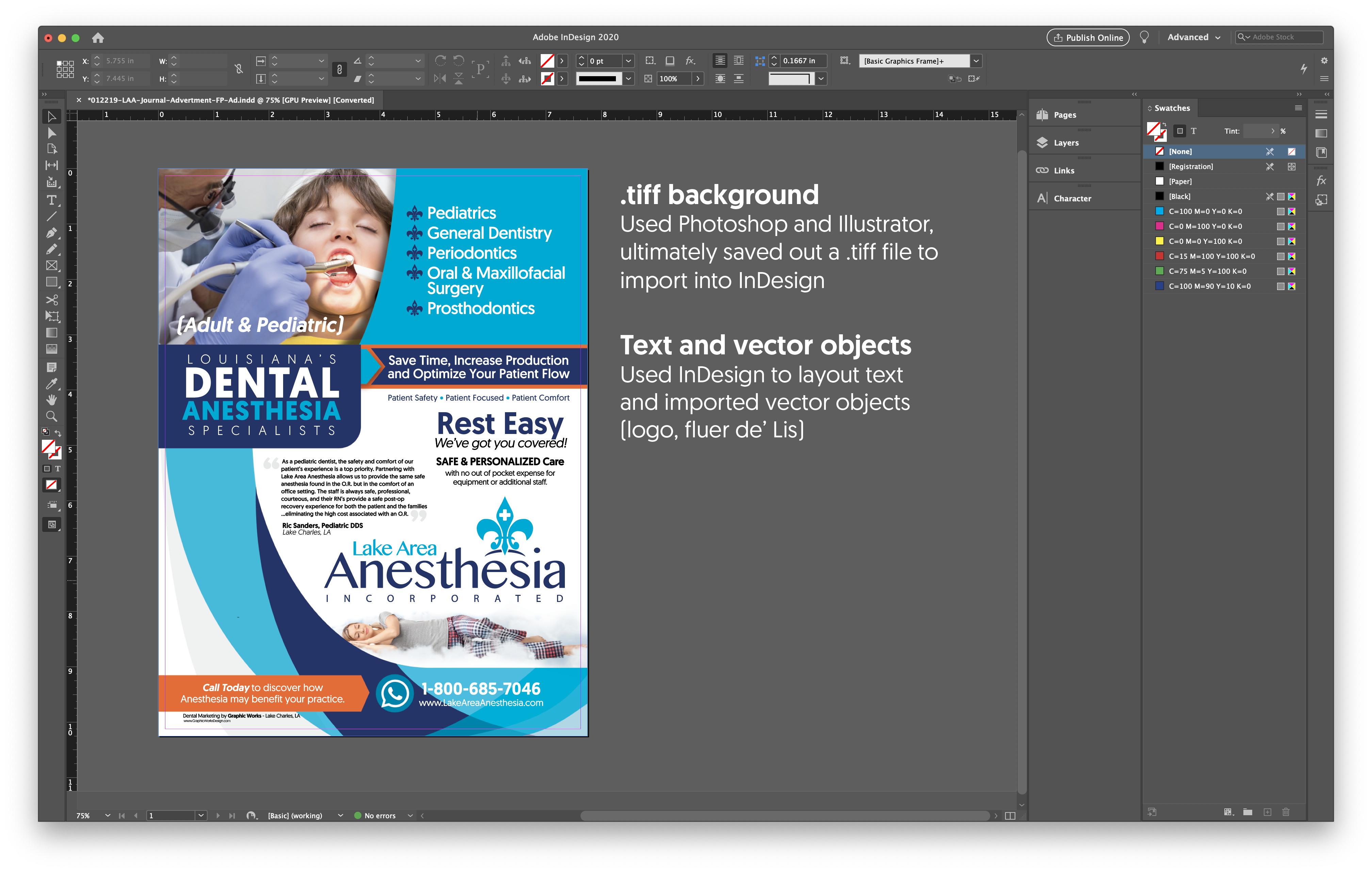Select the Gradient Swatch tool
The height and width of the screenshot is (872, 1372).
pyautogui.click(x=52, y=333)
